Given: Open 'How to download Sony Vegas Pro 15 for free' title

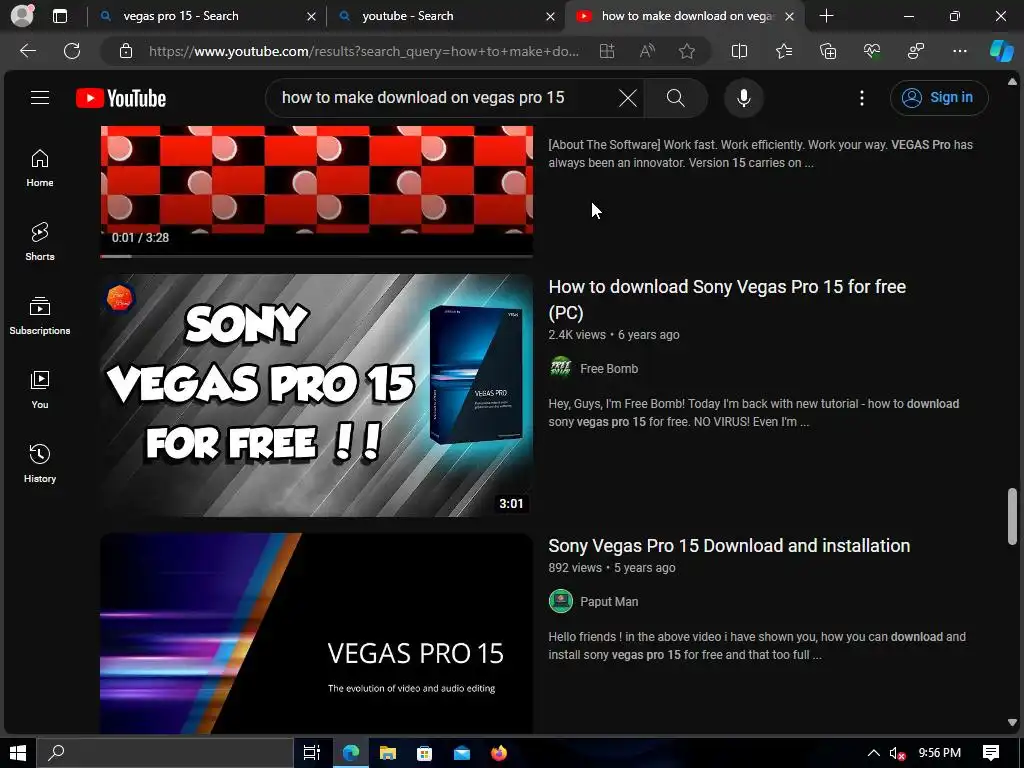Looking at the screenshot, I should pos(727,300).
